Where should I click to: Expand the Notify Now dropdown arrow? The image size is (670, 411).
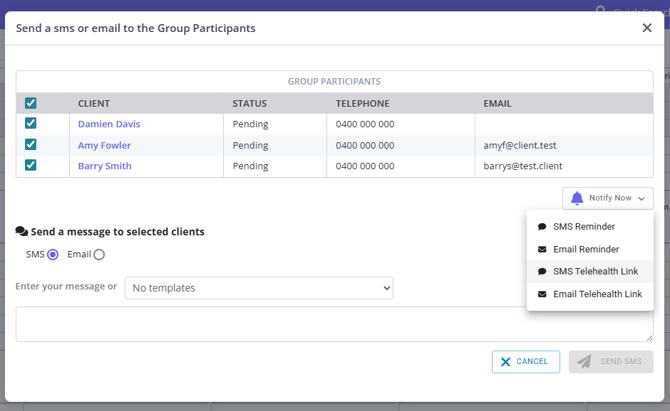[x=641, y=198]
